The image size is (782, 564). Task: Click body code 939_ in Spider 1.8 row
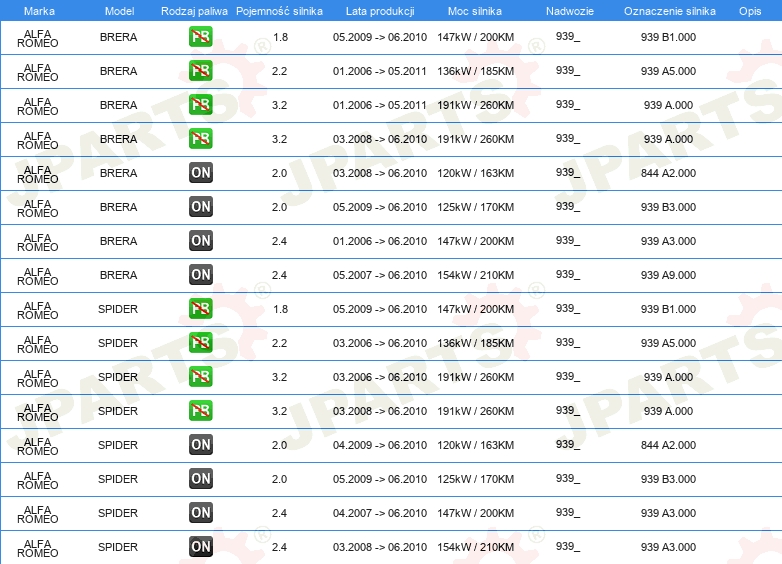pos(568,308)
